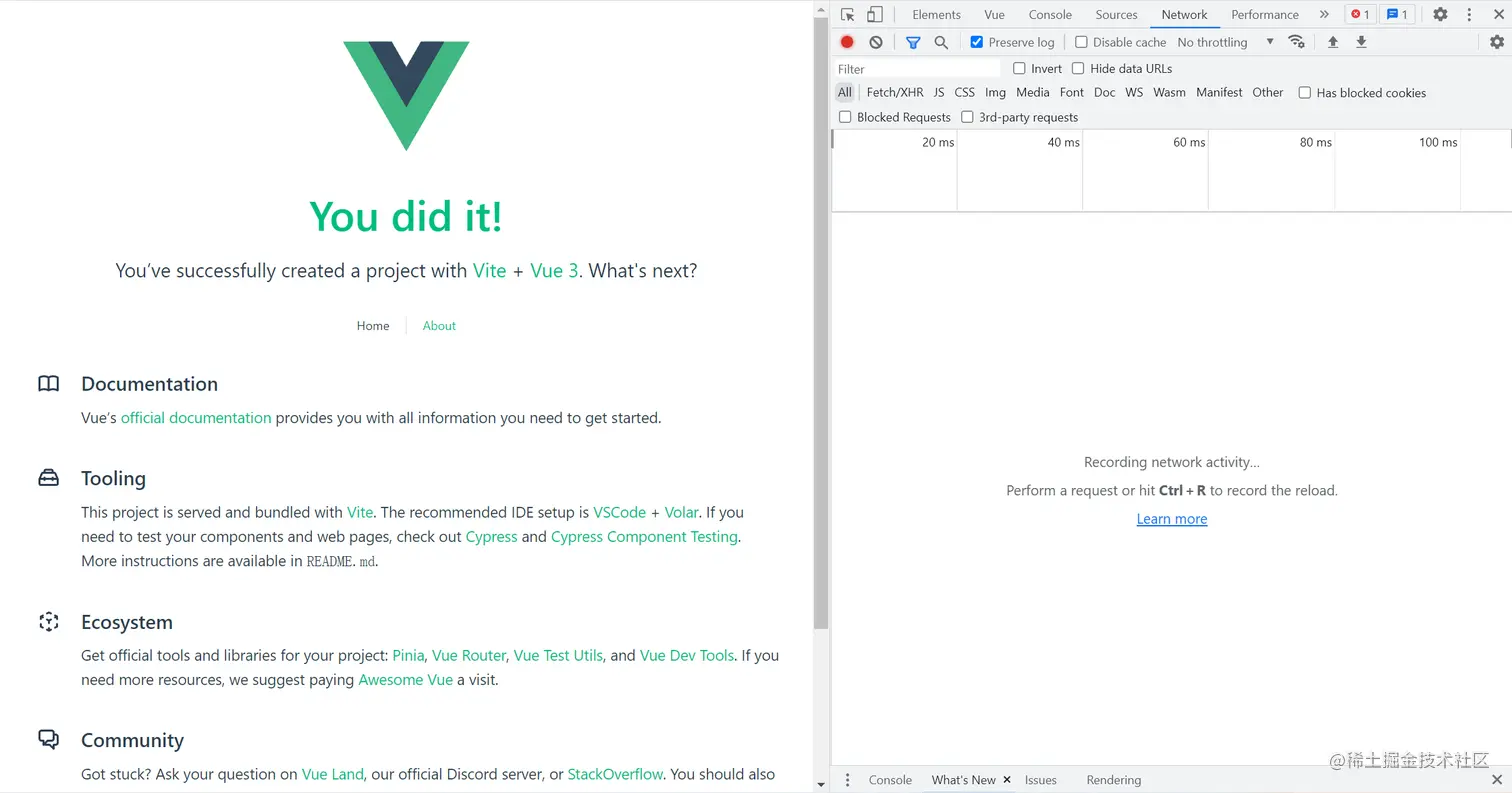Check the Hide data URLs option

coord(1078,69)
